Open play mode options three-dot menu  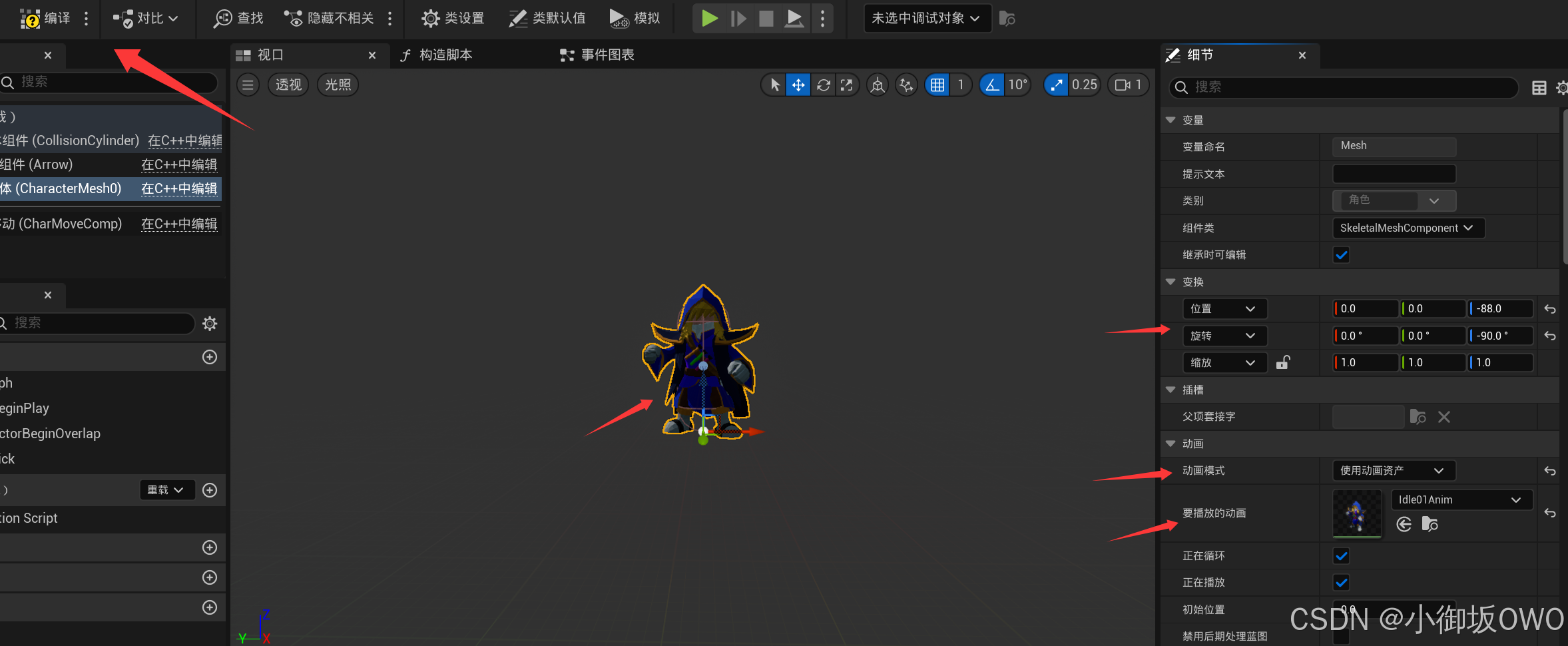click(822, 18)
